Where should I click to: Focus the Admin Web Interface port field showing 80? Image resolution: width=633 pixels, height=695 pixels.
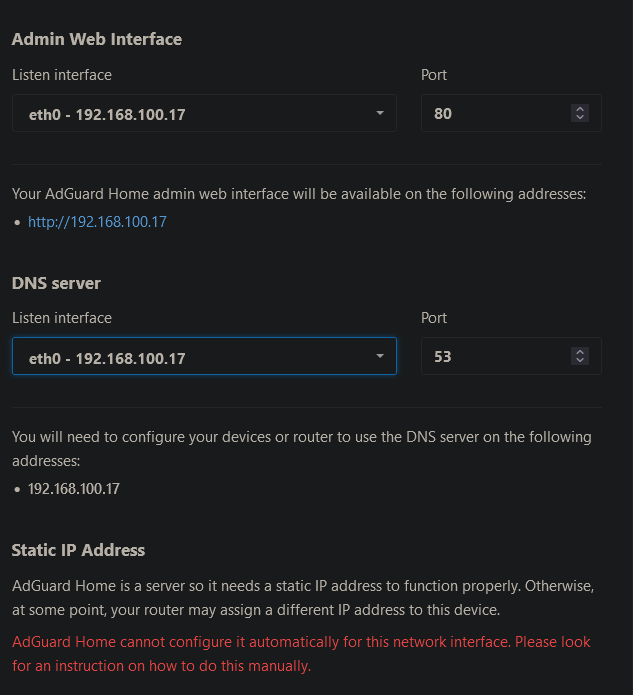(511, 113)
